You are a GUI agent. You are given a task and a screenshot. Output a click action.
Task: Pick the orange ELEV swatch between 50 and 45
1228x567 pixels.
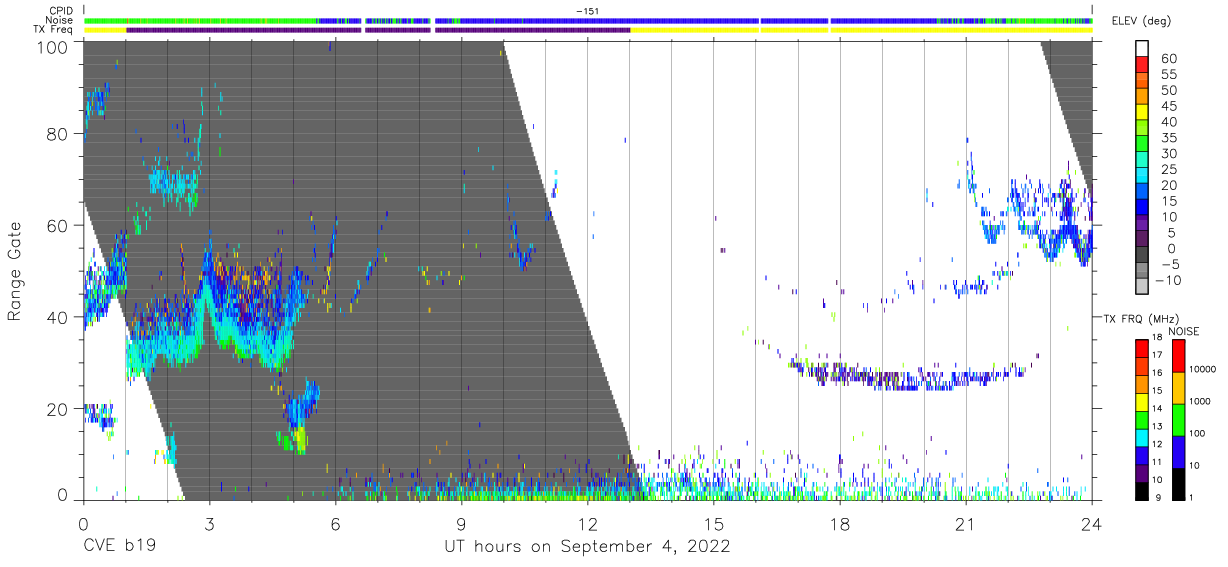(1142, 97)
